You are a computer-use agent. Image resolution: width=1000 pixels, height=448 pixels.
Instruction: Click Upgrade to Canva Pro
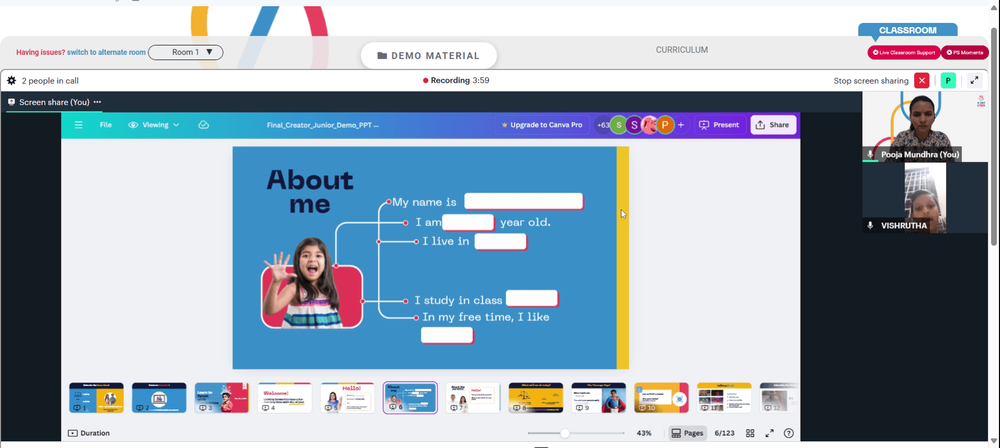[541, 125]
